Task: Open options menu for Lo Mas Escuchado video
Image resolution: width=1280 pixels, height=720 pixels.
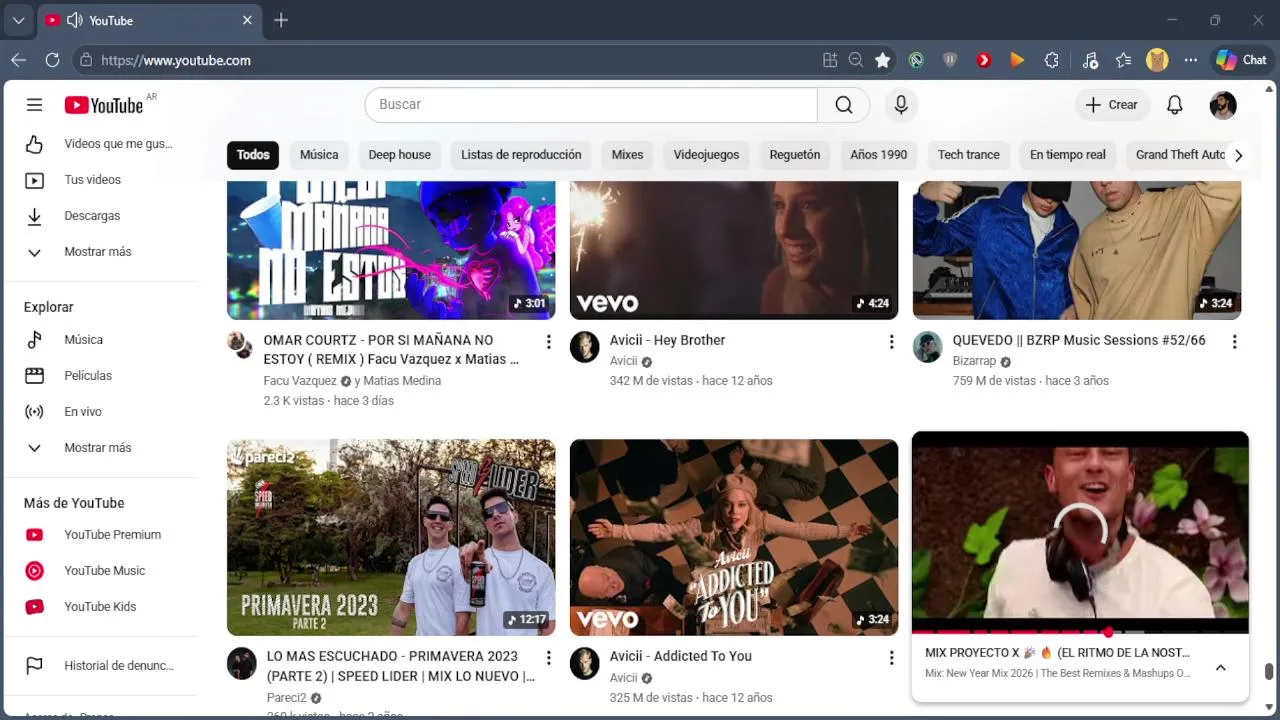Action: point(548,658)
